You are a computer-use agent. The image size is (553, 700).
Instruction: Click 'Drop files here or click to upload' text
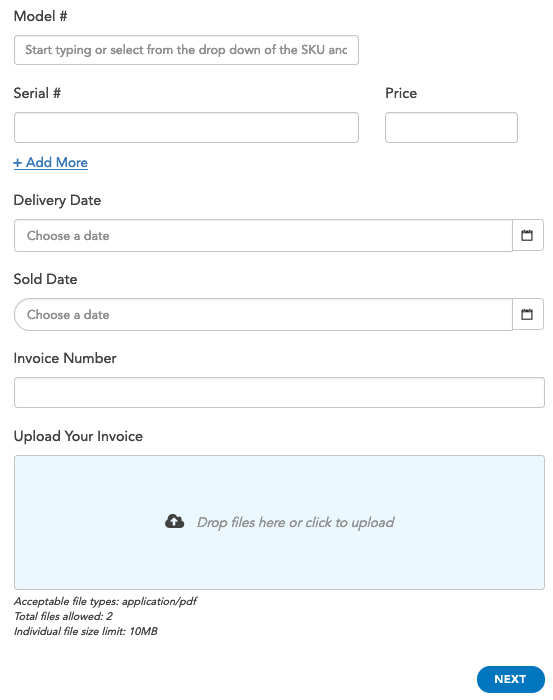(x=295, y=522)
